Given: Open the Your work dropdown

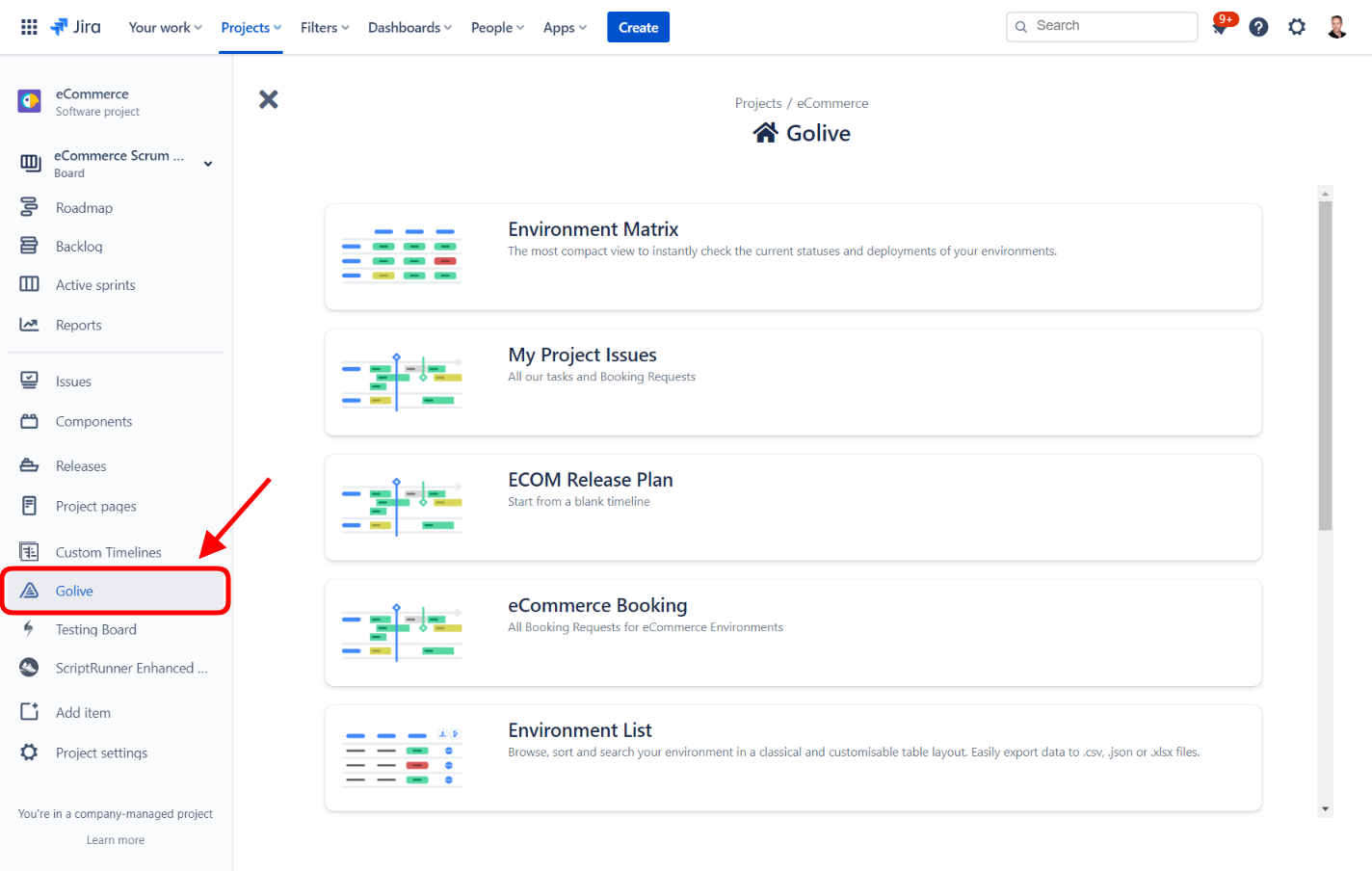Looking at the screenshot, I should click(165, 27).
